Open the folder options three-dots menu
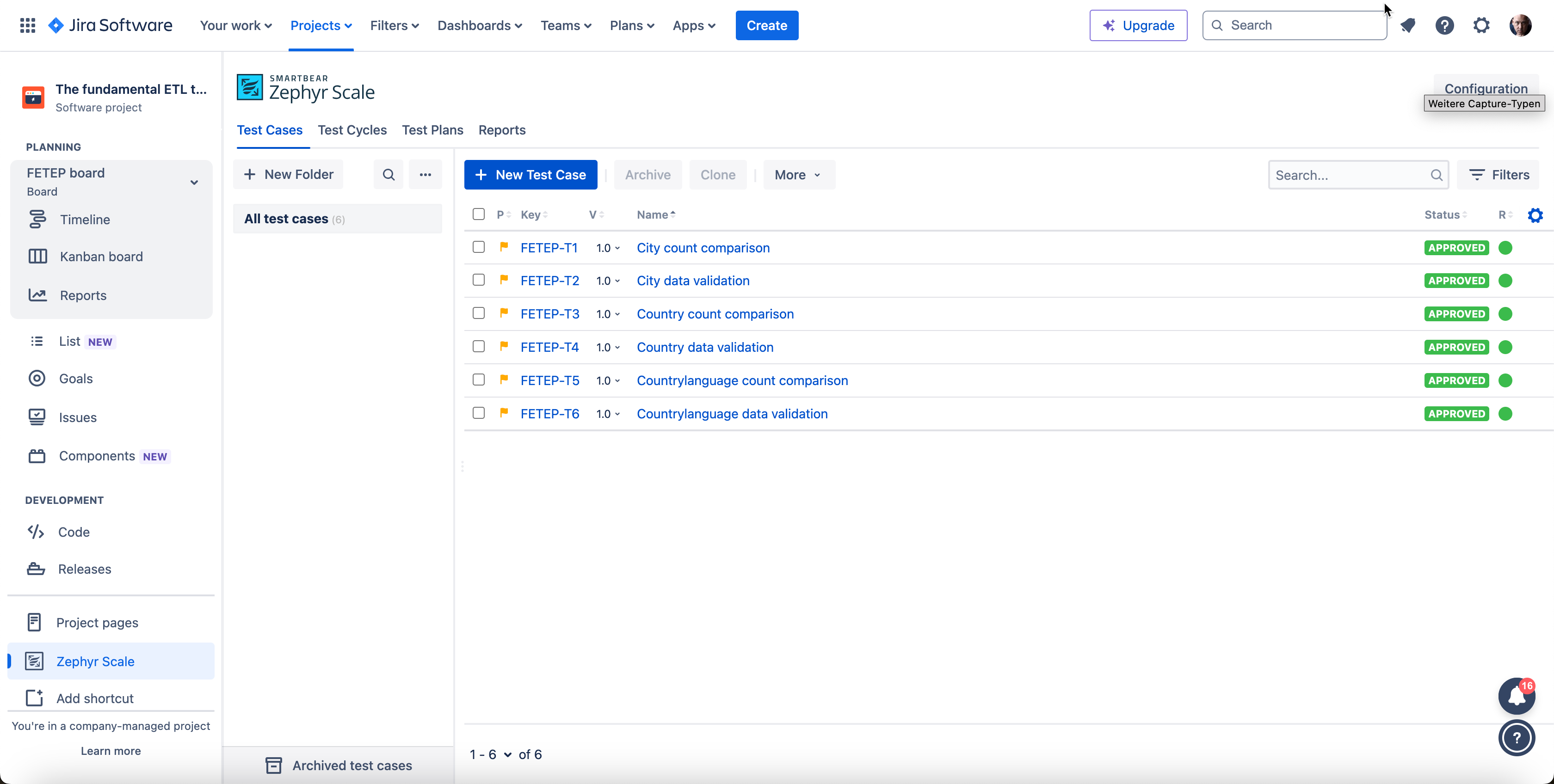Image resolution: width=1554 pixels, height=784 pixels. click(x=425, y=175)
